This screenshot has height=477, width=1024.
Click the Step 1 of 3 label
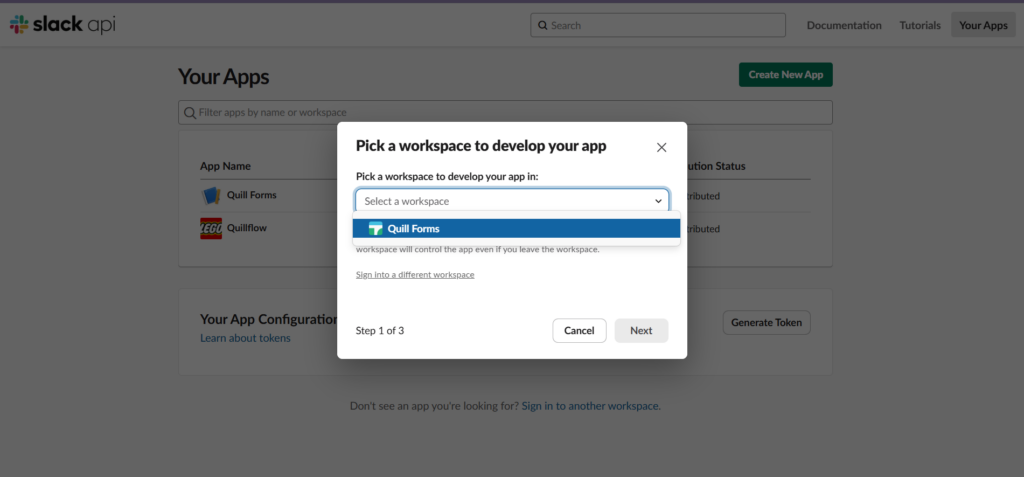coord(380,331)
